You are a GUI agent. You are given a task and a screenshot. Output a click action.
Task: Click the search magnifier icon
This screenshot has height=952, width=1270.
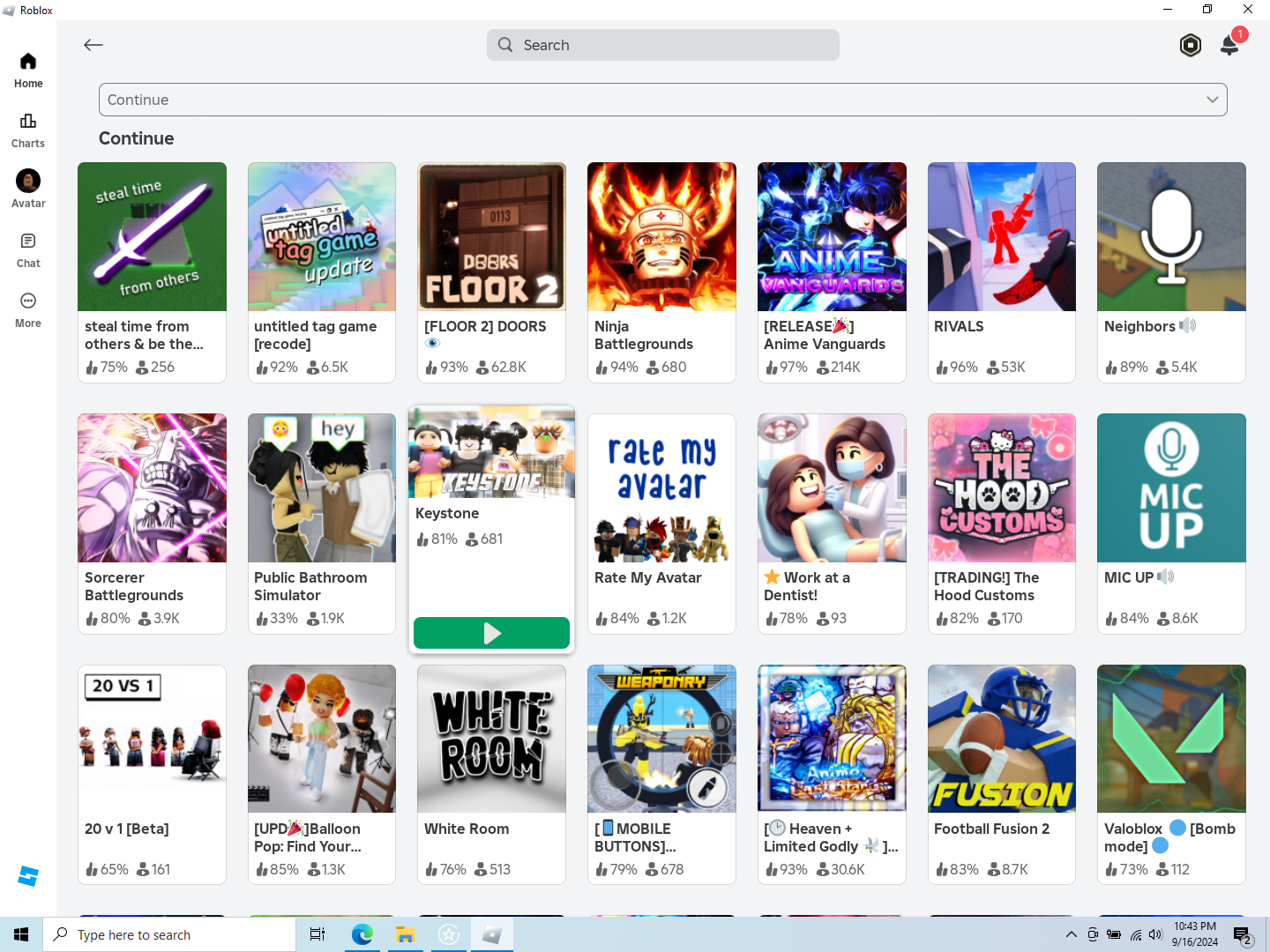505,45
